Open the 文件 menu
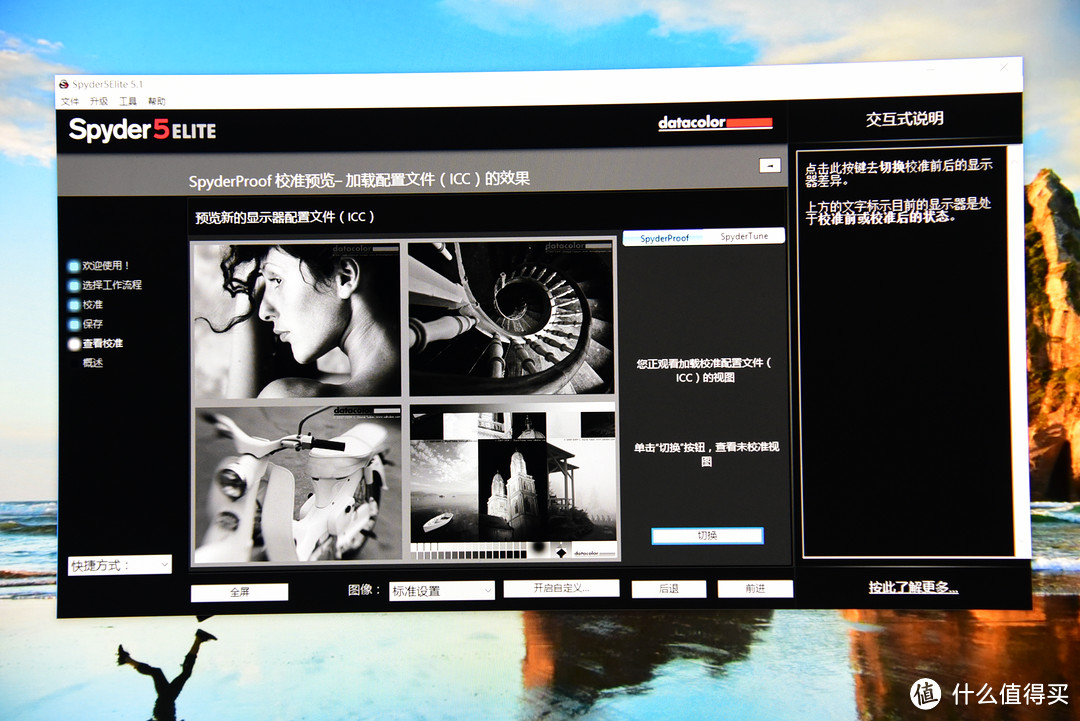 click(70, 101)
